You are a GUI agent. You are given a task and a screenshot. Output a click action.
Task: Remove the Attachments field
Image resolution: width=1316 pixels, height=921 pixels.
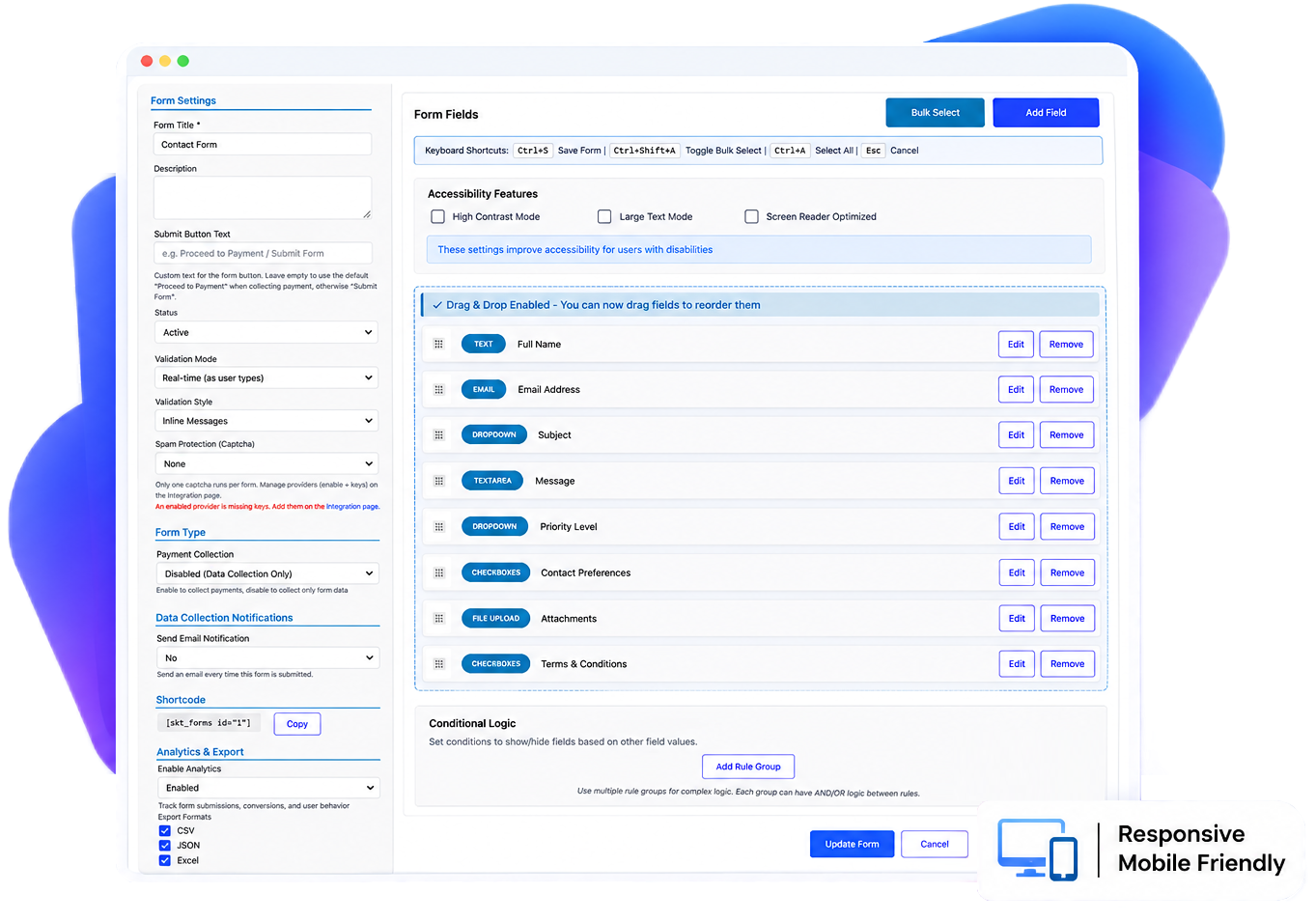[x=1068, y=619]
